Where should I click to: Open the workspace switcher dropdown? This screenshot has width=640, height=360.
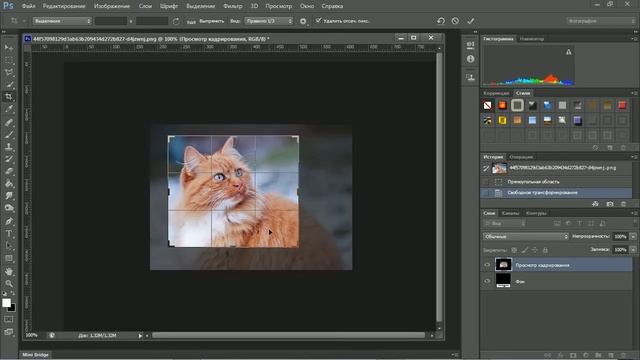[601, 21]
